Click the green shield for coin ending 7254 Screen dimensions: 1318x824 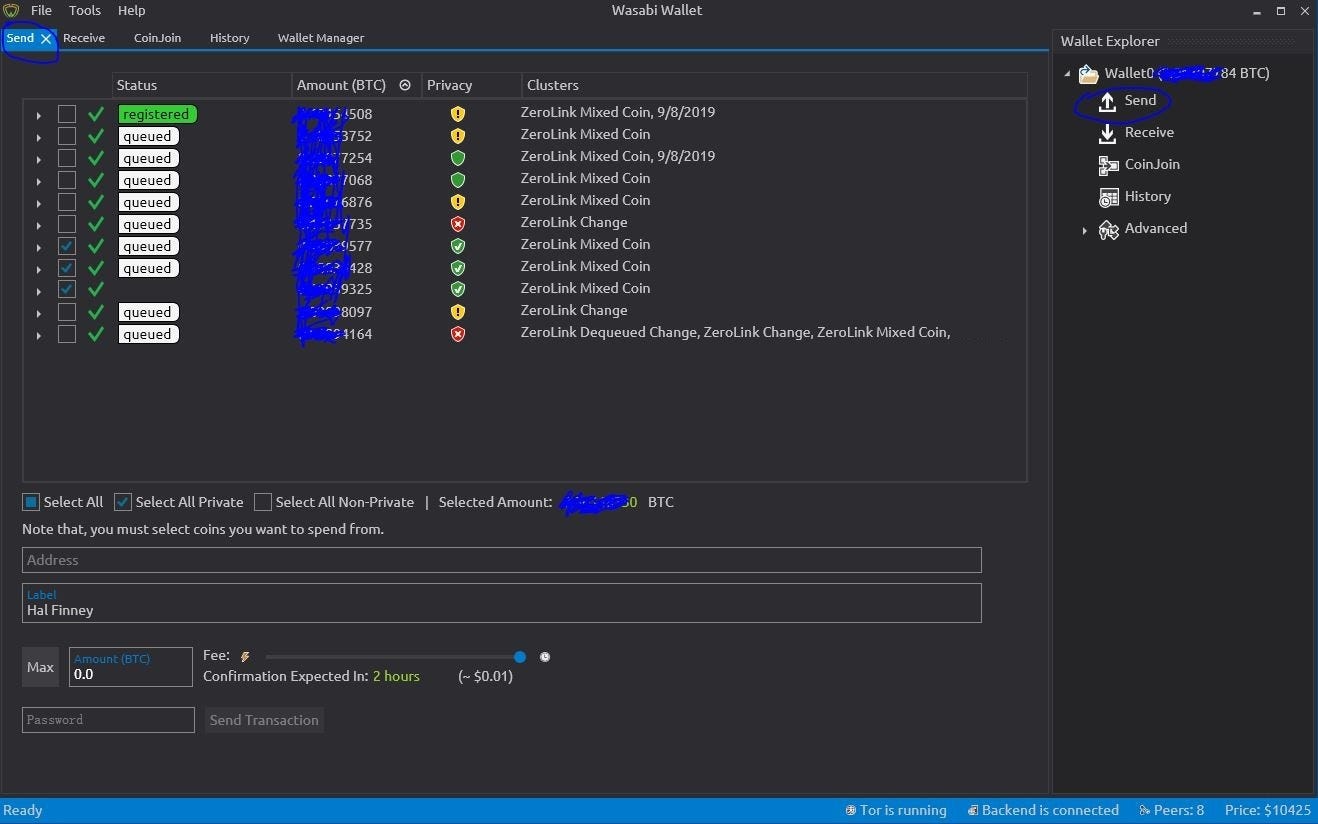[458, 158]
